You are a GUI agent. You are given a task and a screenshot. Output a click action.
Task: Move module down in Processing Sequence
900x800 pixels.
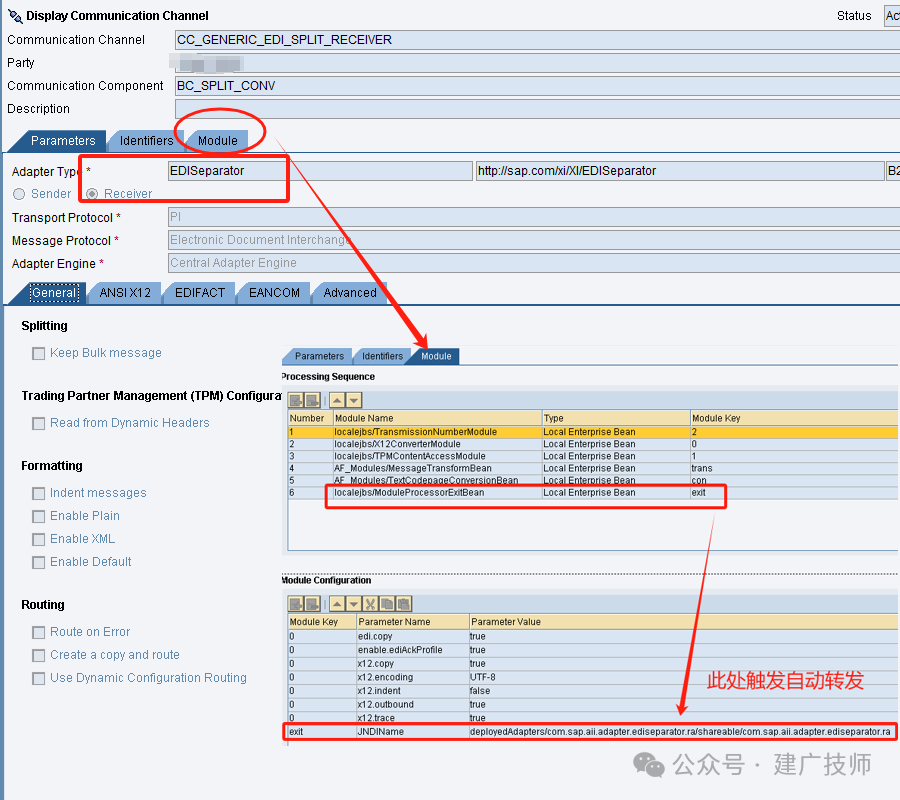[354, 400]
